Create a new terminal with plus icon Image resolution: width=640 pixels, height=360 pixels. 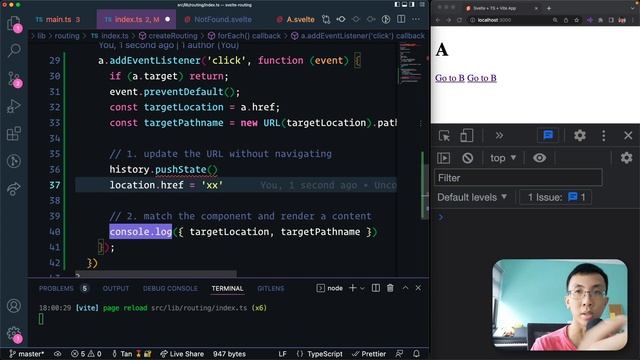(x=352, y=288)
